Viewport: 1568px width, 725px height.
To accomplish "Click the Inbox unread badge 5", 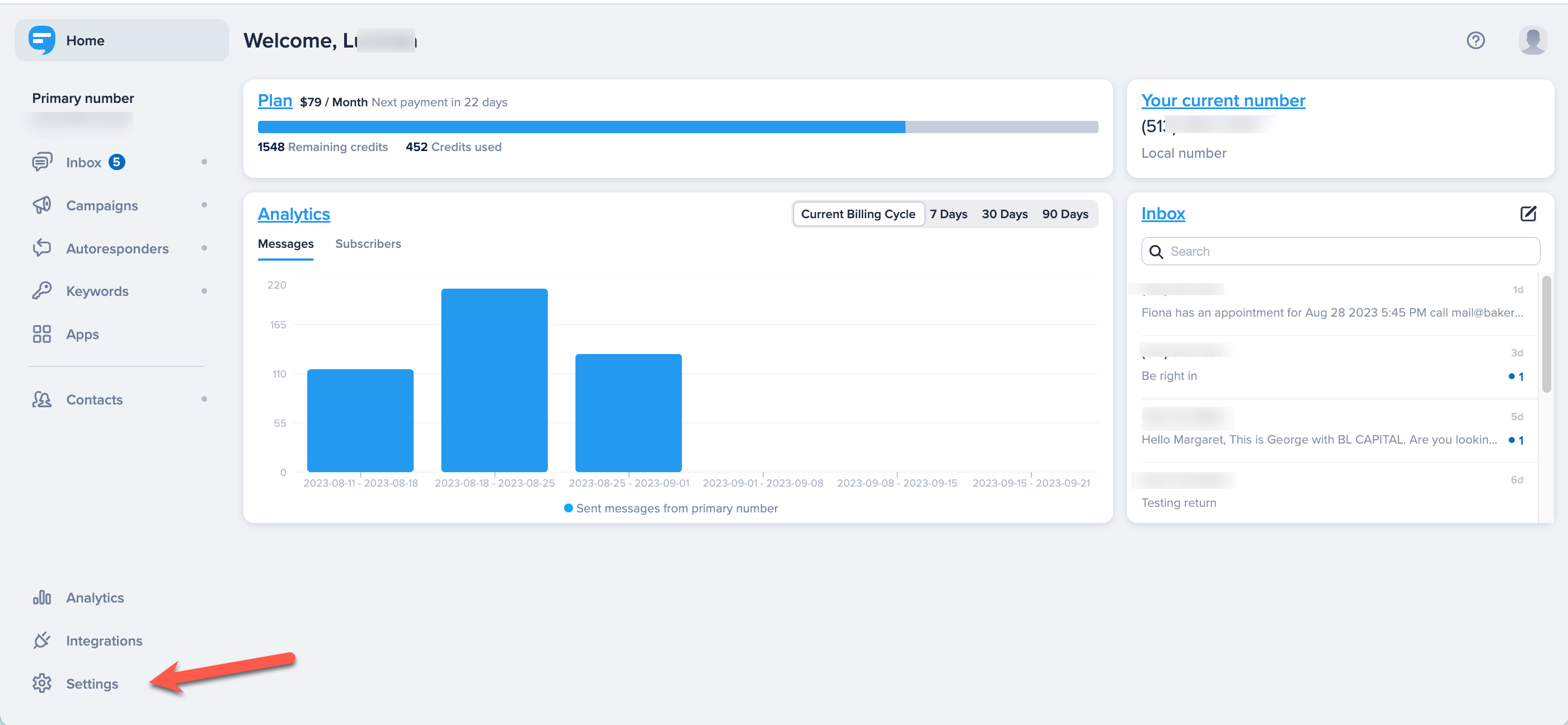I will point(117,162).
